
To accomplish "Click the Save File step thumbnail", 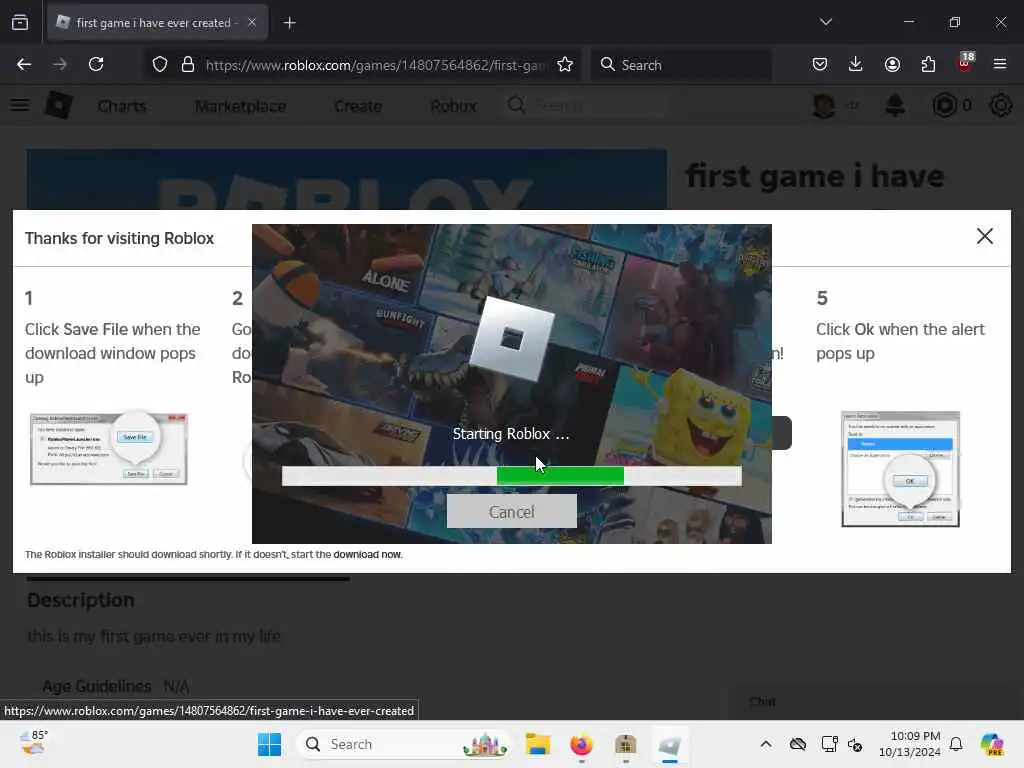I will pos(109,449).
